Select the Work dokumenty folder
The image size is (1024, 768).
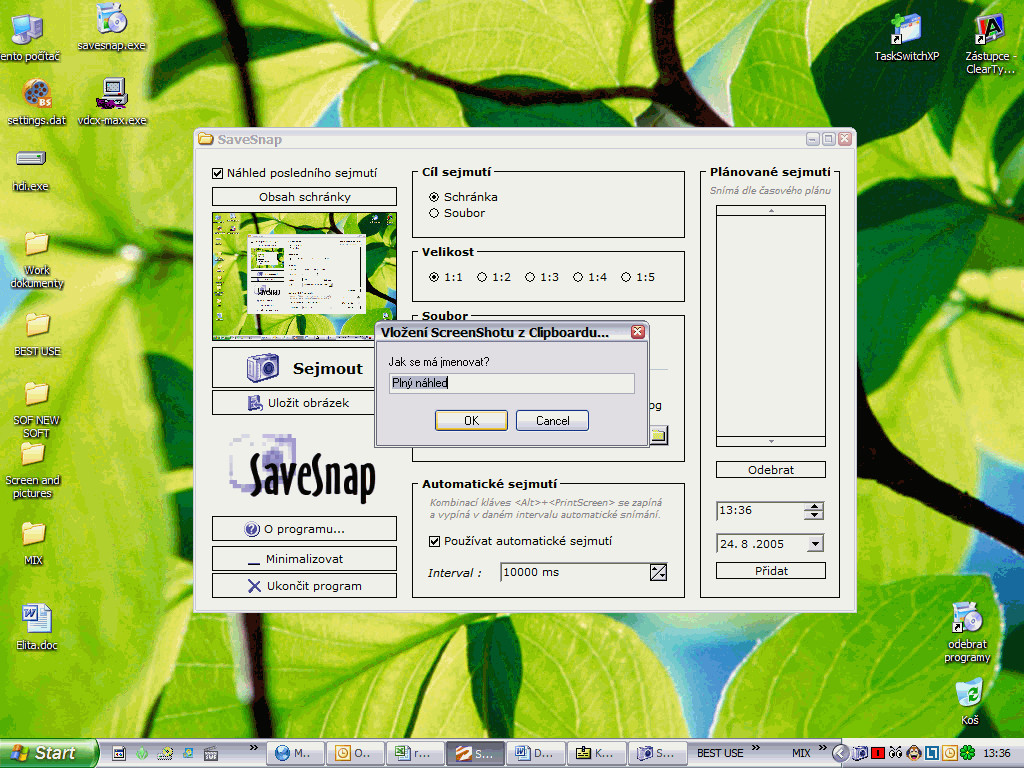37,260
